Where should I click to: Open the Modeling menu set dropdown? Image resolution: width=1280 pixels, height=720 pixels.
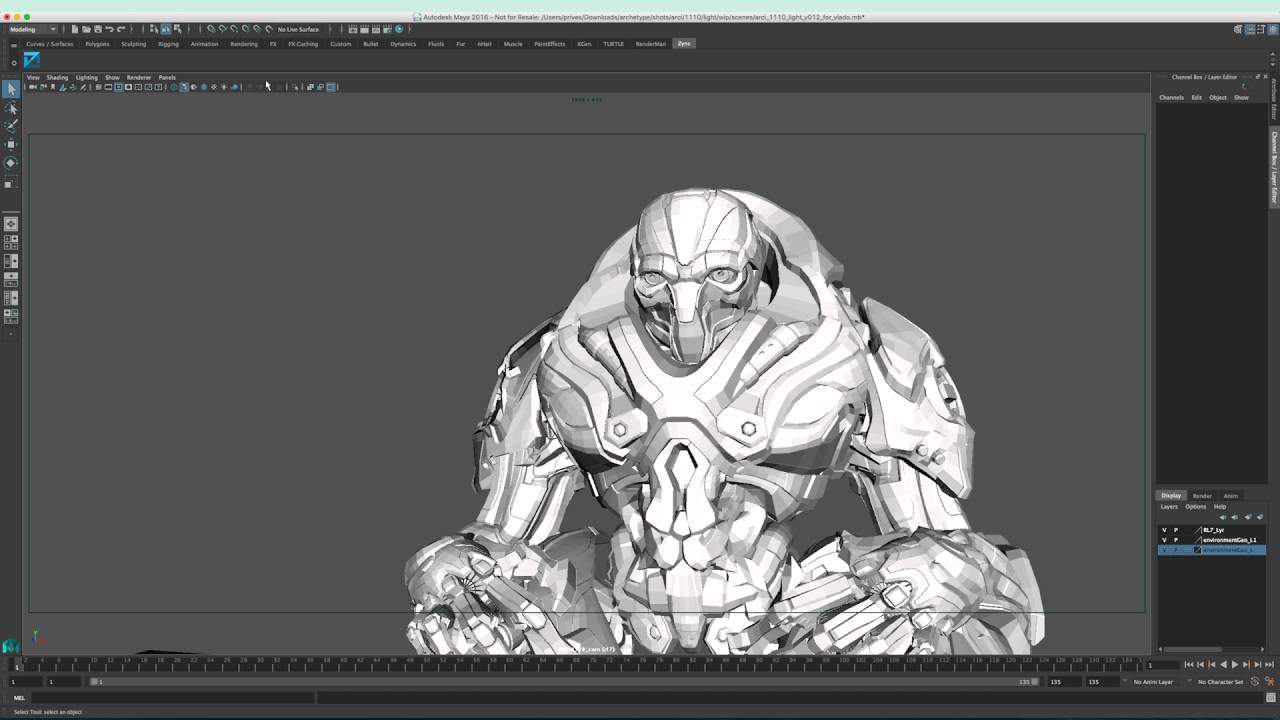[x=33, y=29]
